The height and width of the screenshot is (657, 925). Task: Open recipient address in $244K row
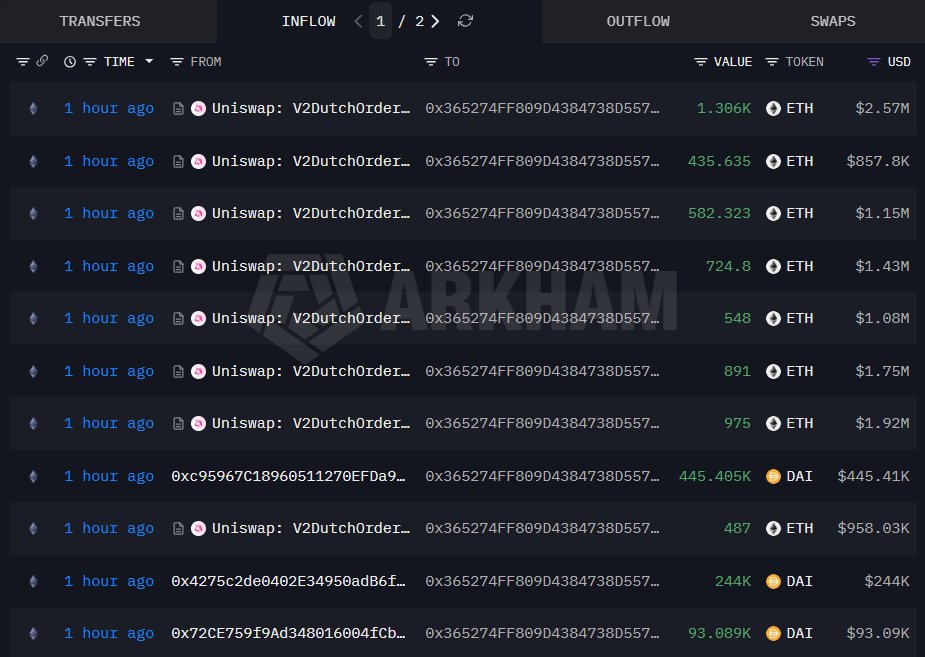tap(542, 582)
